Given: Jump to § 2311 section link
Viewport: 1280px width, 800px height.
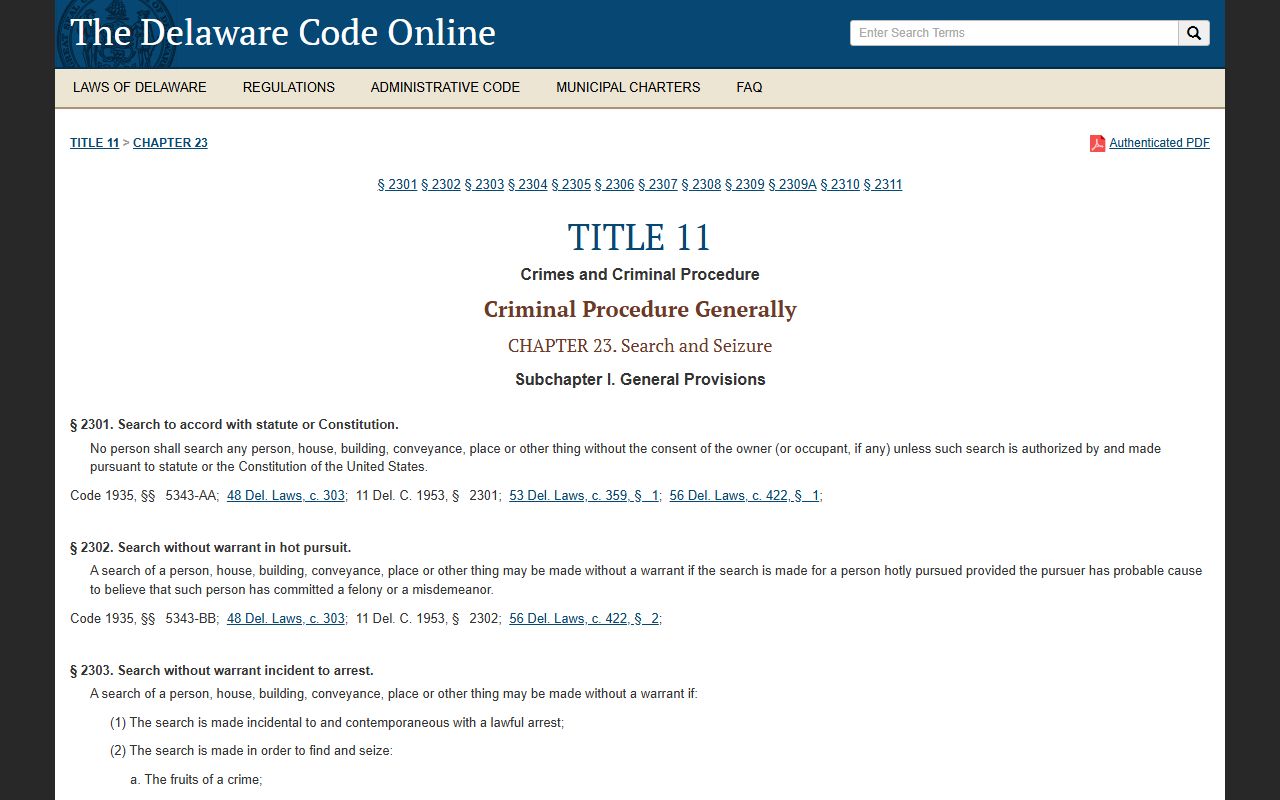Looking at the screenshot, I should [x=883, y=184].
